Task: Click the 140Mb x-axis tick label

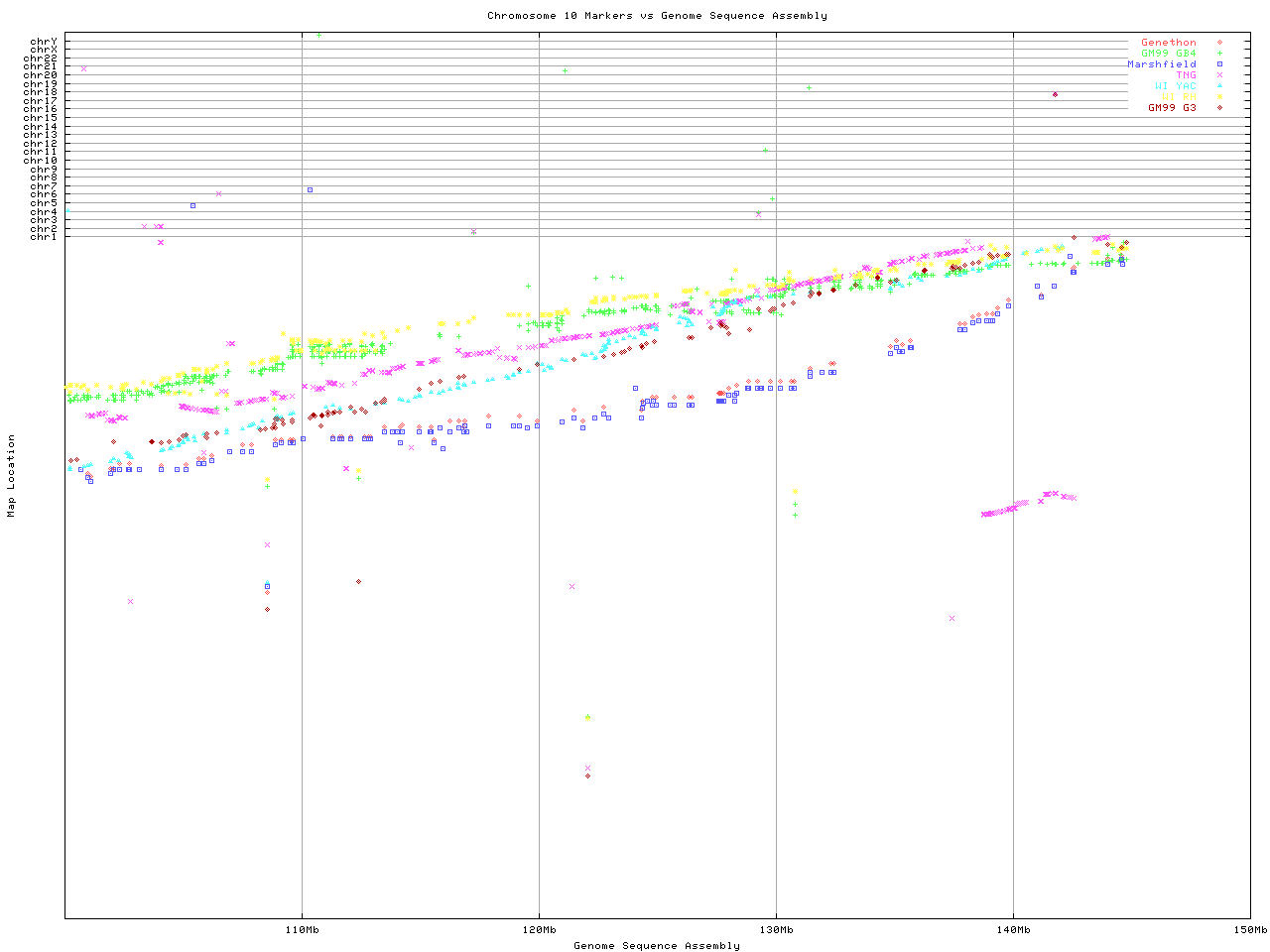Action: tap(1013, 930)
